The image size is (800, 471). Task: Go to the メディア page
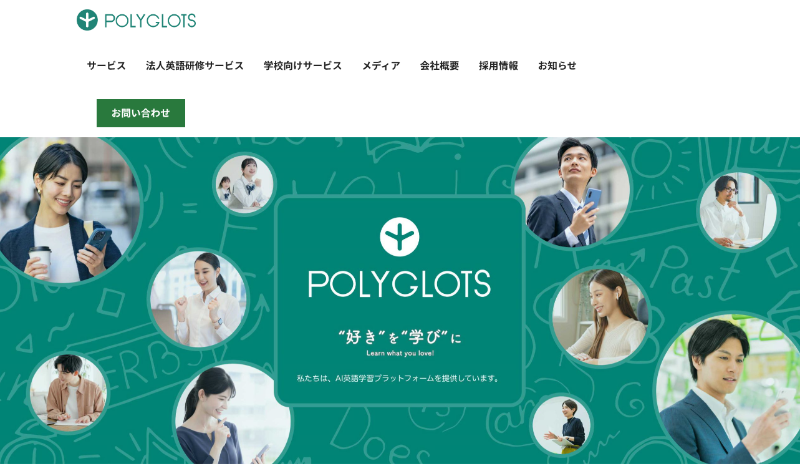(x=381, y=66)
